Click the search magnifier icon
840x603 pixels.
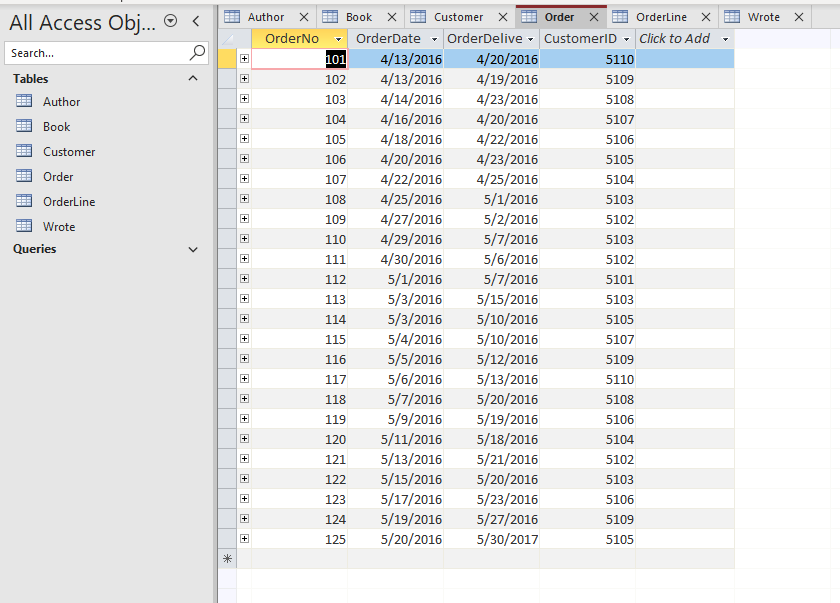tap(196, 52)
